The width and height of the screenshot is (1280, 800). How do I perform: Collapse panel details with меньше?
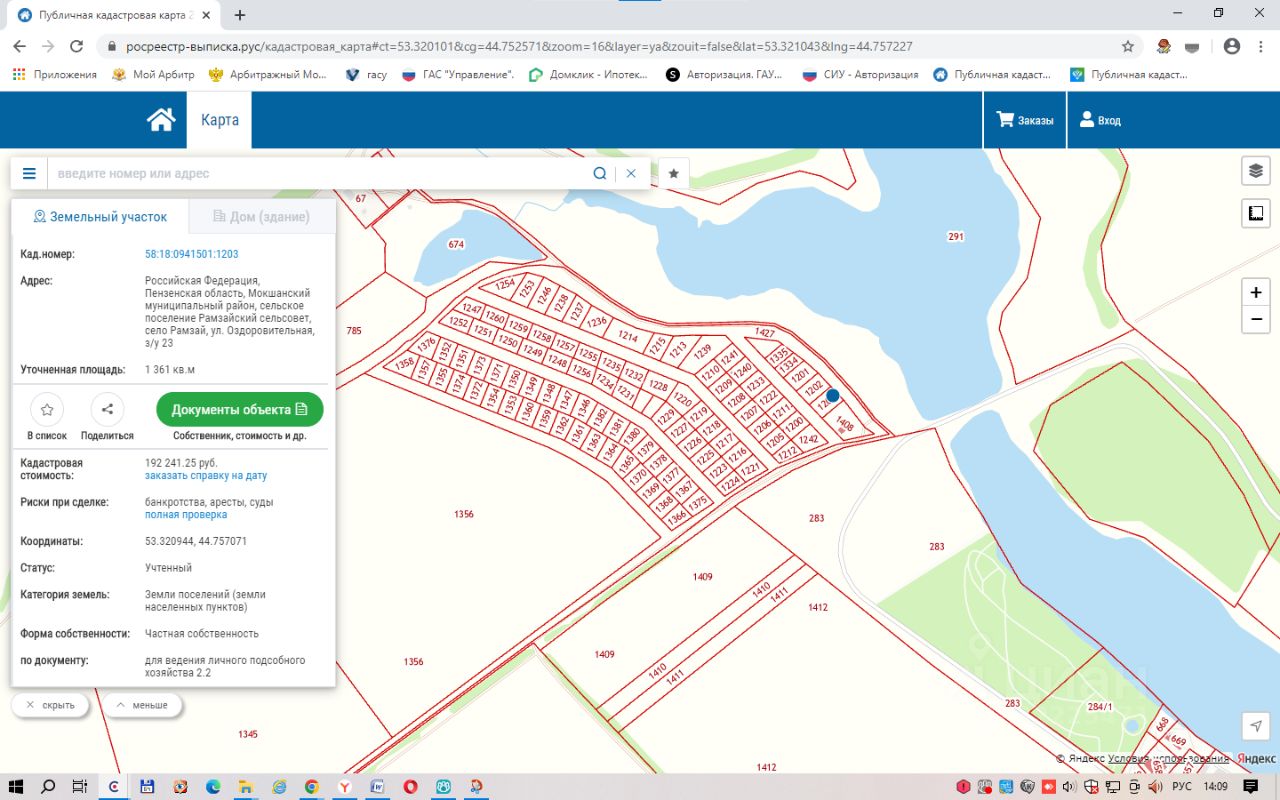pyautogui.click(x=142, y=705)
